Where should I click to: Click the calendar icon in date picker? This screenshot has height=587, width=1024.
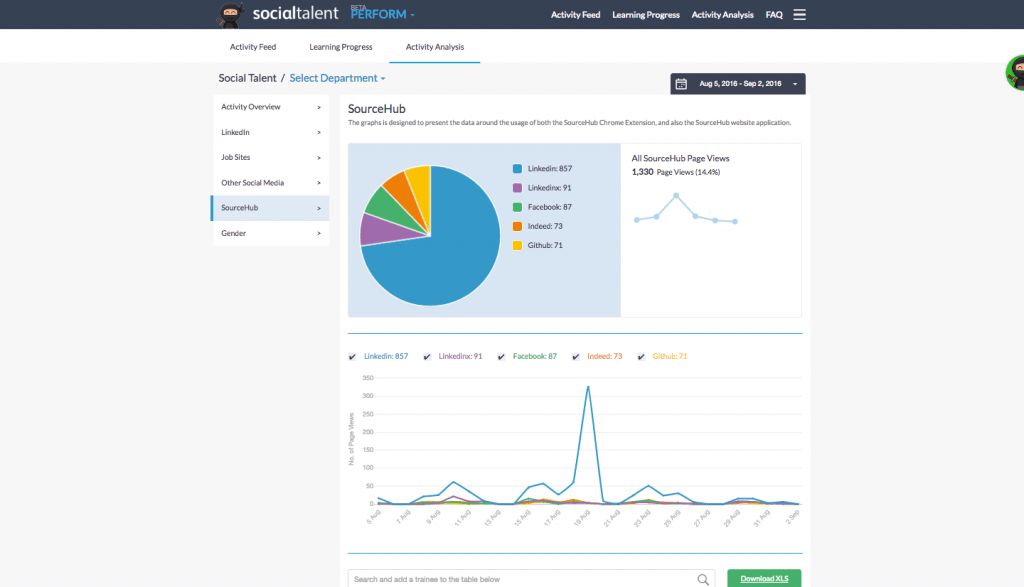(x=681, y=84)
